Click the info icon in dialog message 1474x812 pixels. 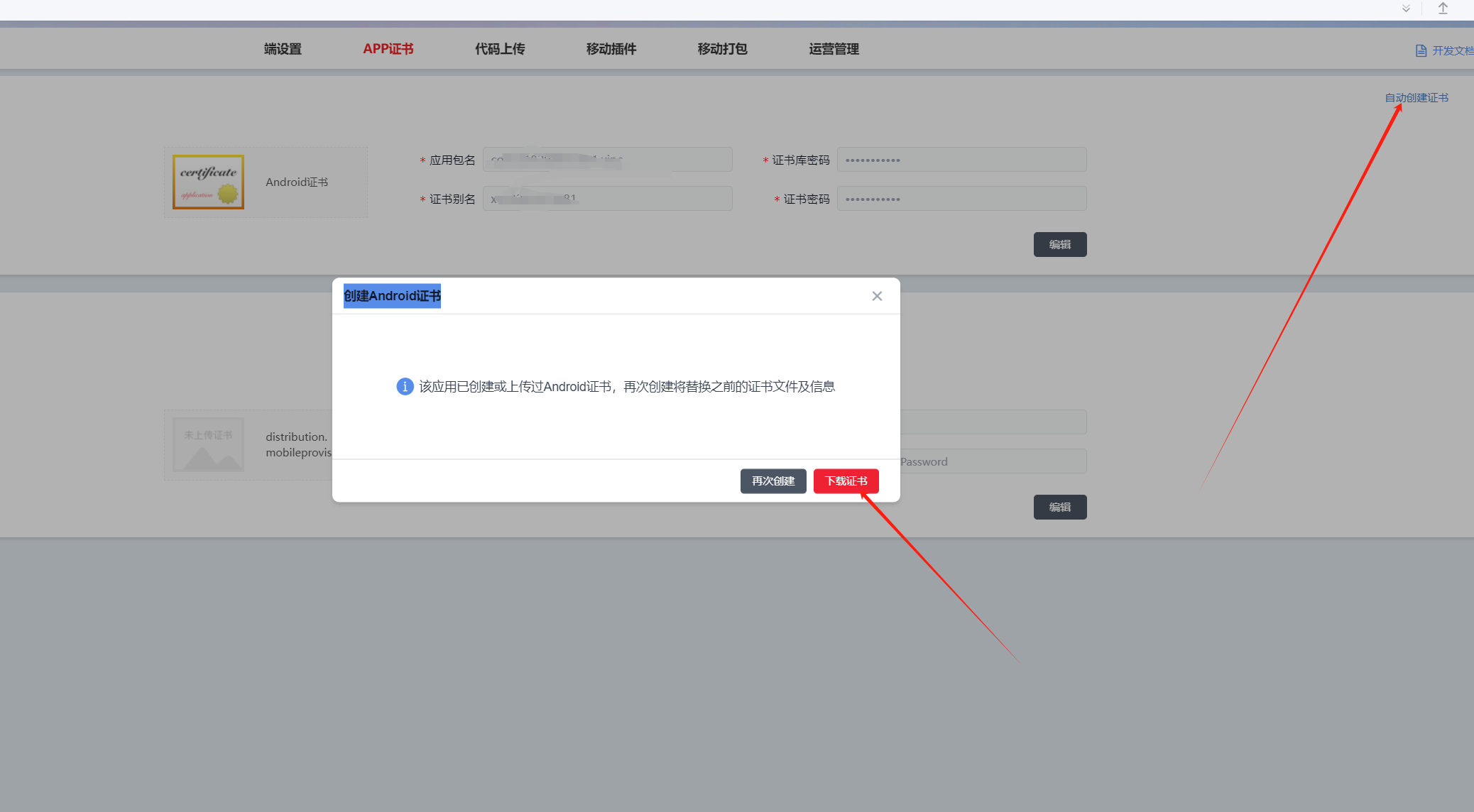tap(405, 386)
